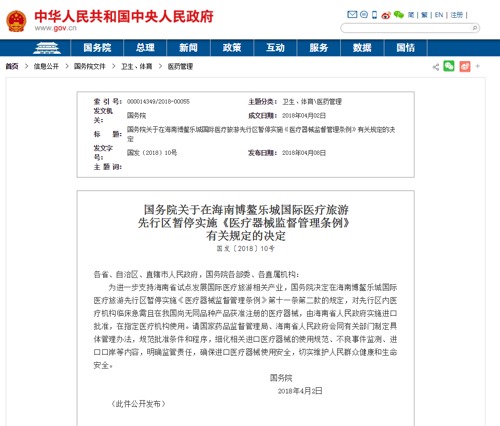Click the salutation line 各省、自治区、直辖市人民政府

tap(196, 275)
